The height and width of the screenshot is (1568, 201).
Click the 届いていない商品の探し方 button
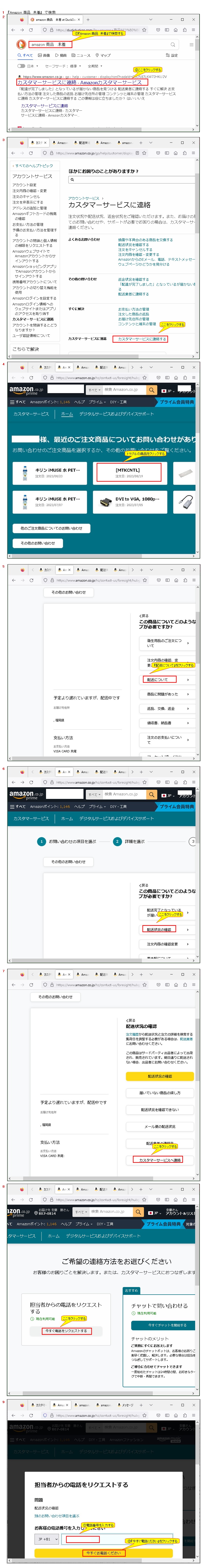[160, 1093]
